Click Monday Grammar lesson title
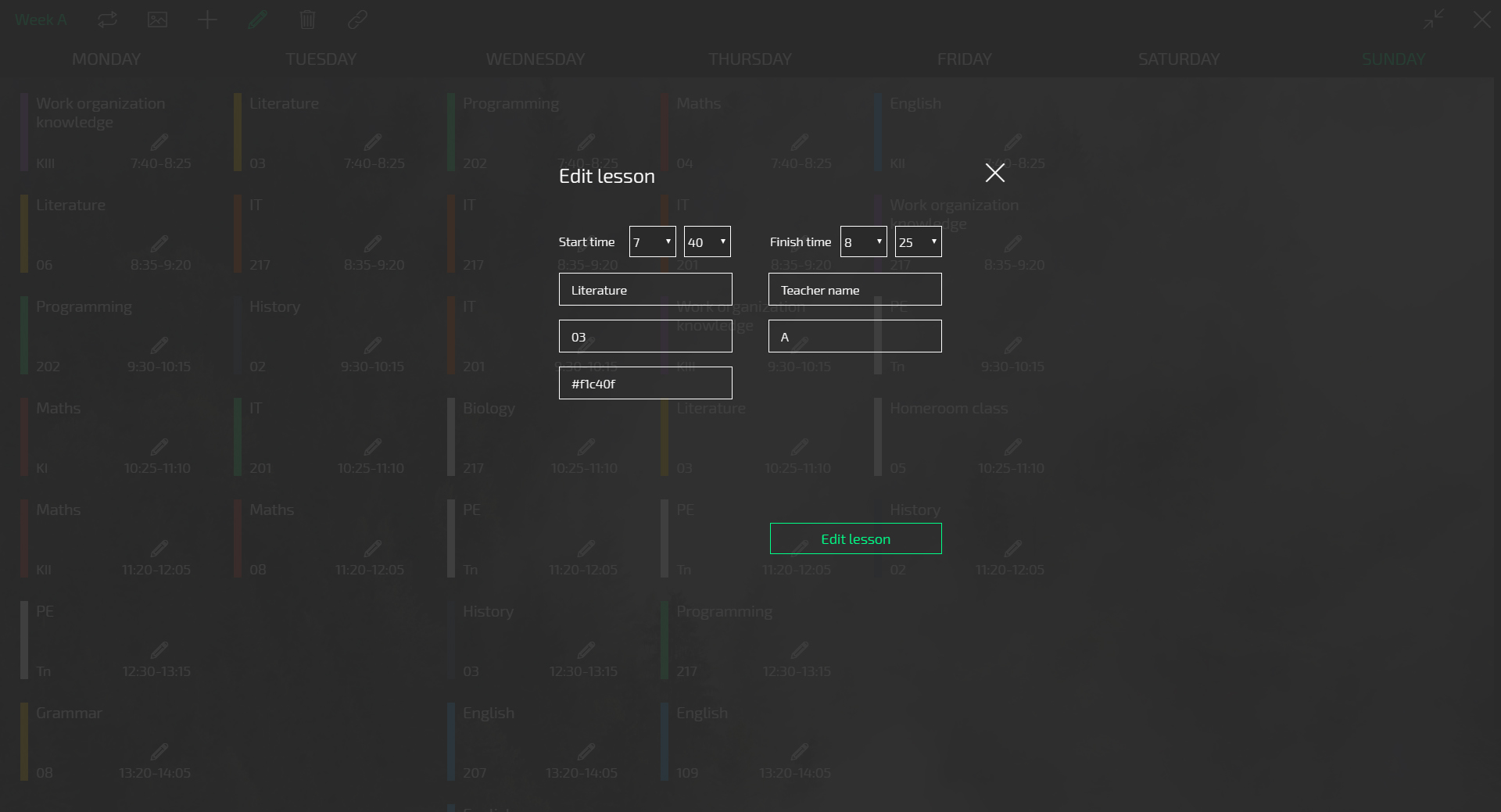This screenshot has width=1501, height=812. (x=69, y=713)
